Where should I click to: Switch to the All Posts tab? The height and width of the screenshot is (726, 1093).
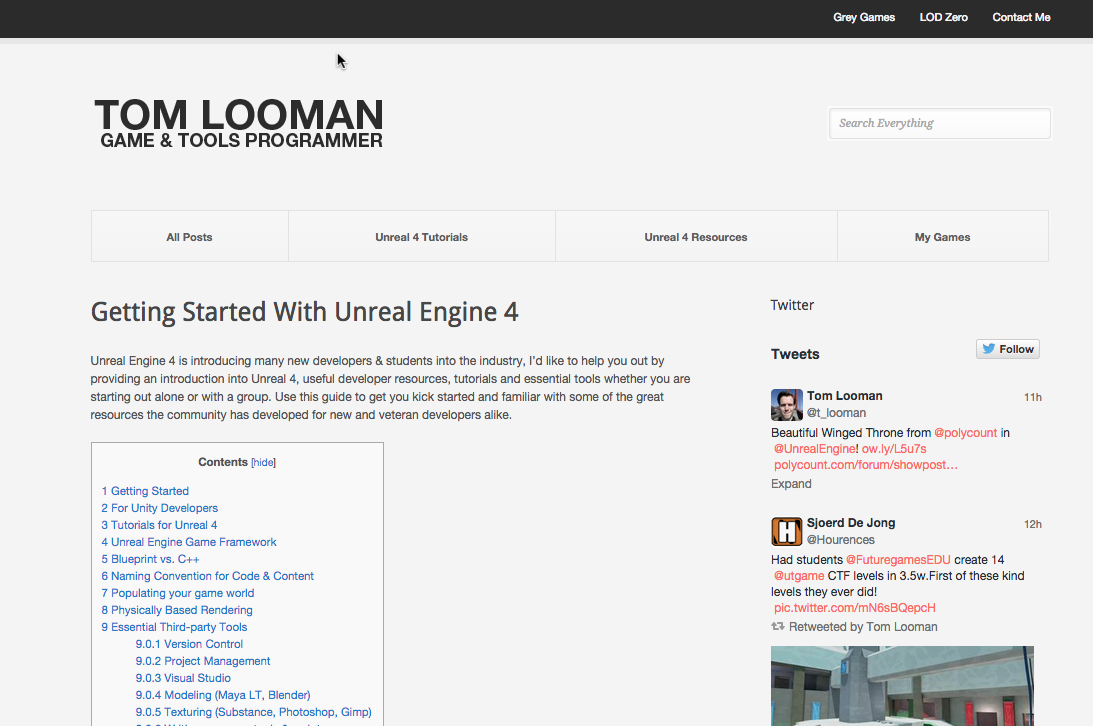click(x=189, y=237)
